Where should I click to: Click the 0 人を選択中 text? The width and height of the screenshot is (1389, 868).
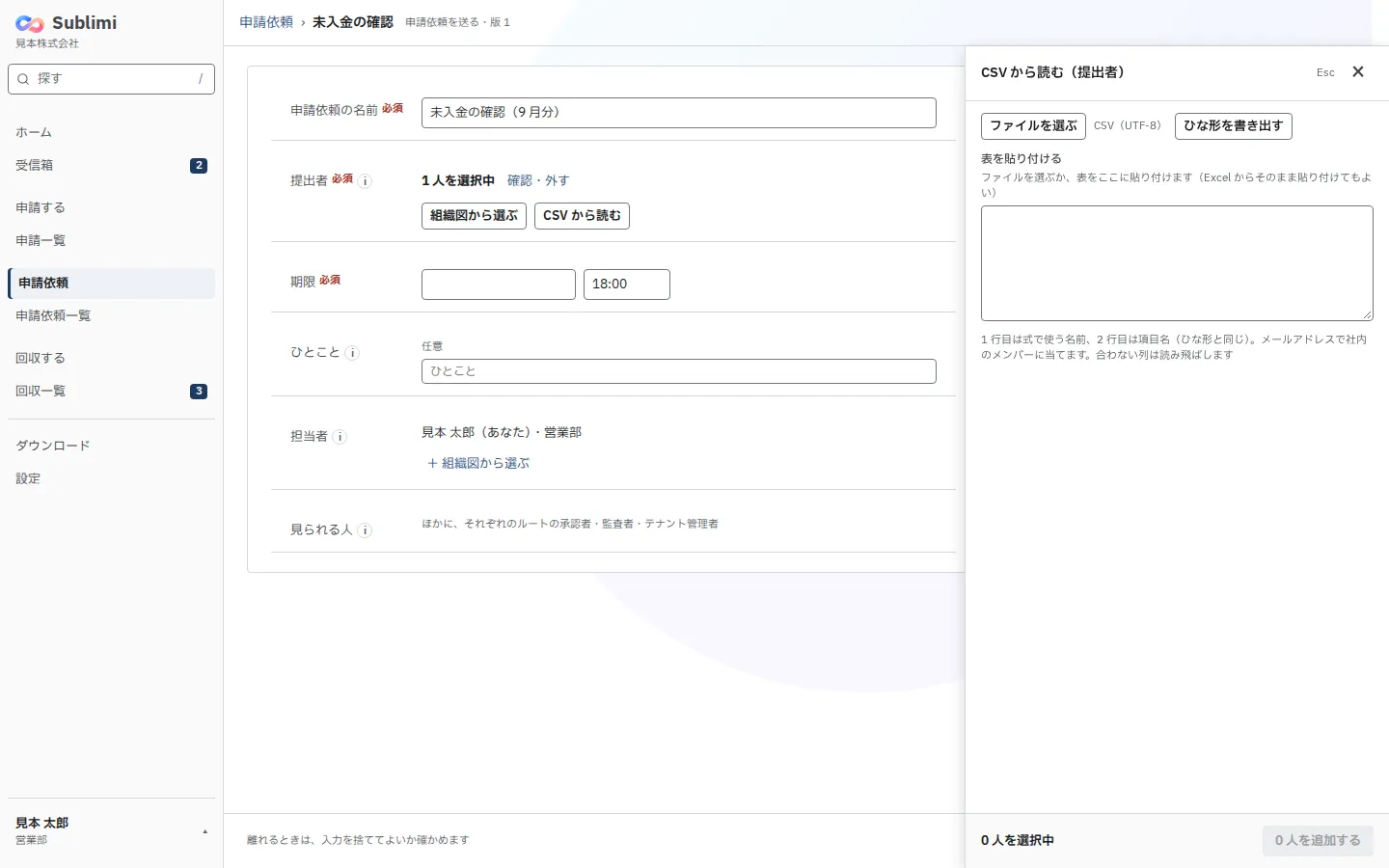[x=1018, y=840]
